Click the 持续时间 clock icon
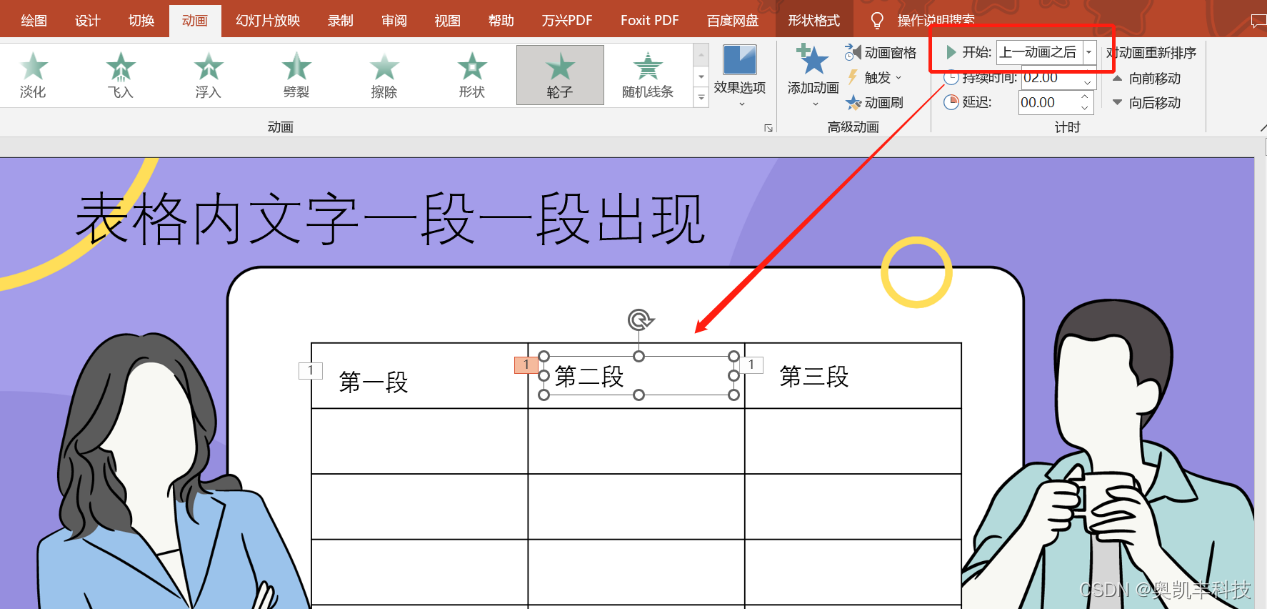Screen dimensions: 1267x609 click(951, 77)
